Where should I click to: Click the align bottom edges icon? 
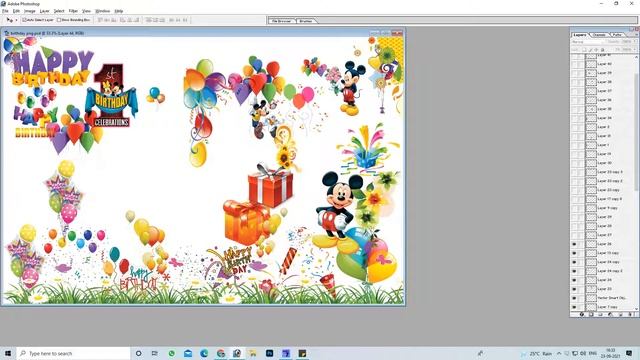point(114,20)
